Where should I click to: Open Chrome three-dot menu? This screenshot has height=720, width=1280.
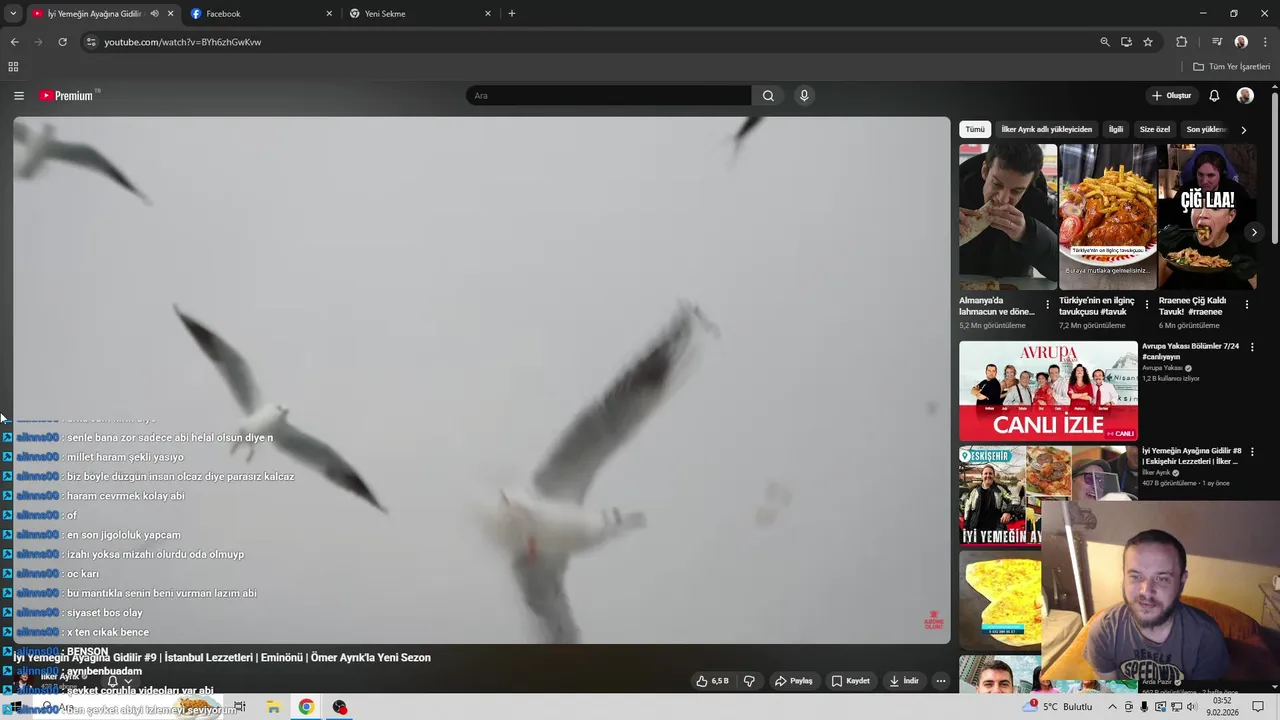click(1265, 42)
